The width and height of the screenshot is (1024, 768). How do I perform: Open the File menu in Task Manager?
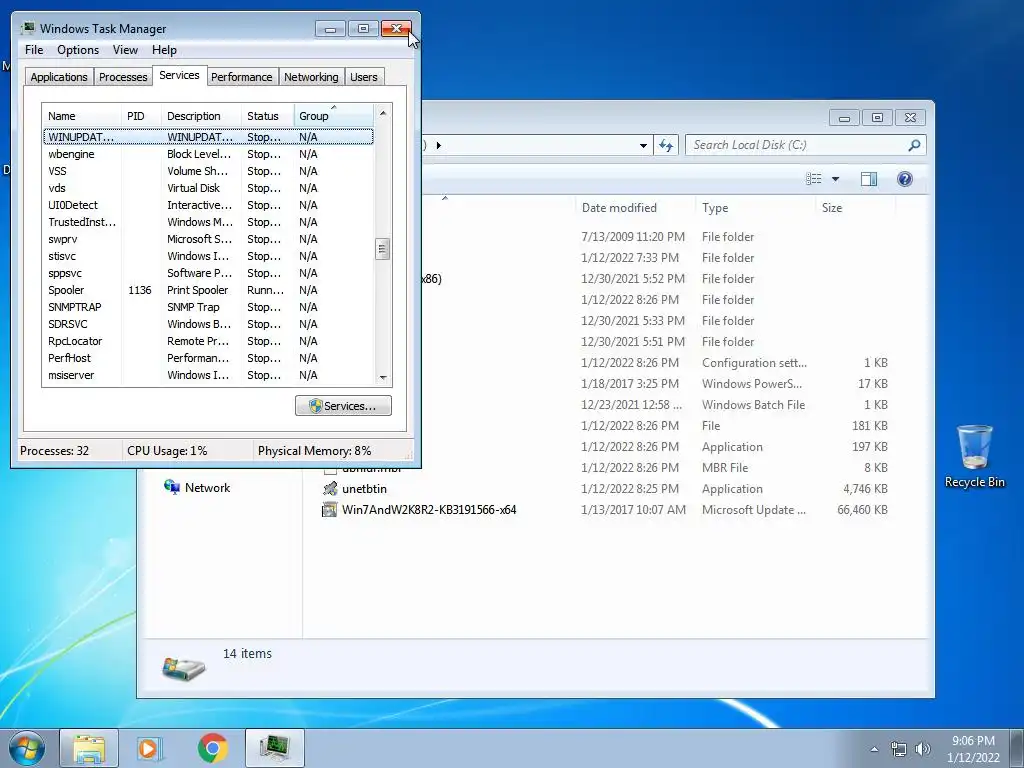pyautogui.click(x=34, y=50)
